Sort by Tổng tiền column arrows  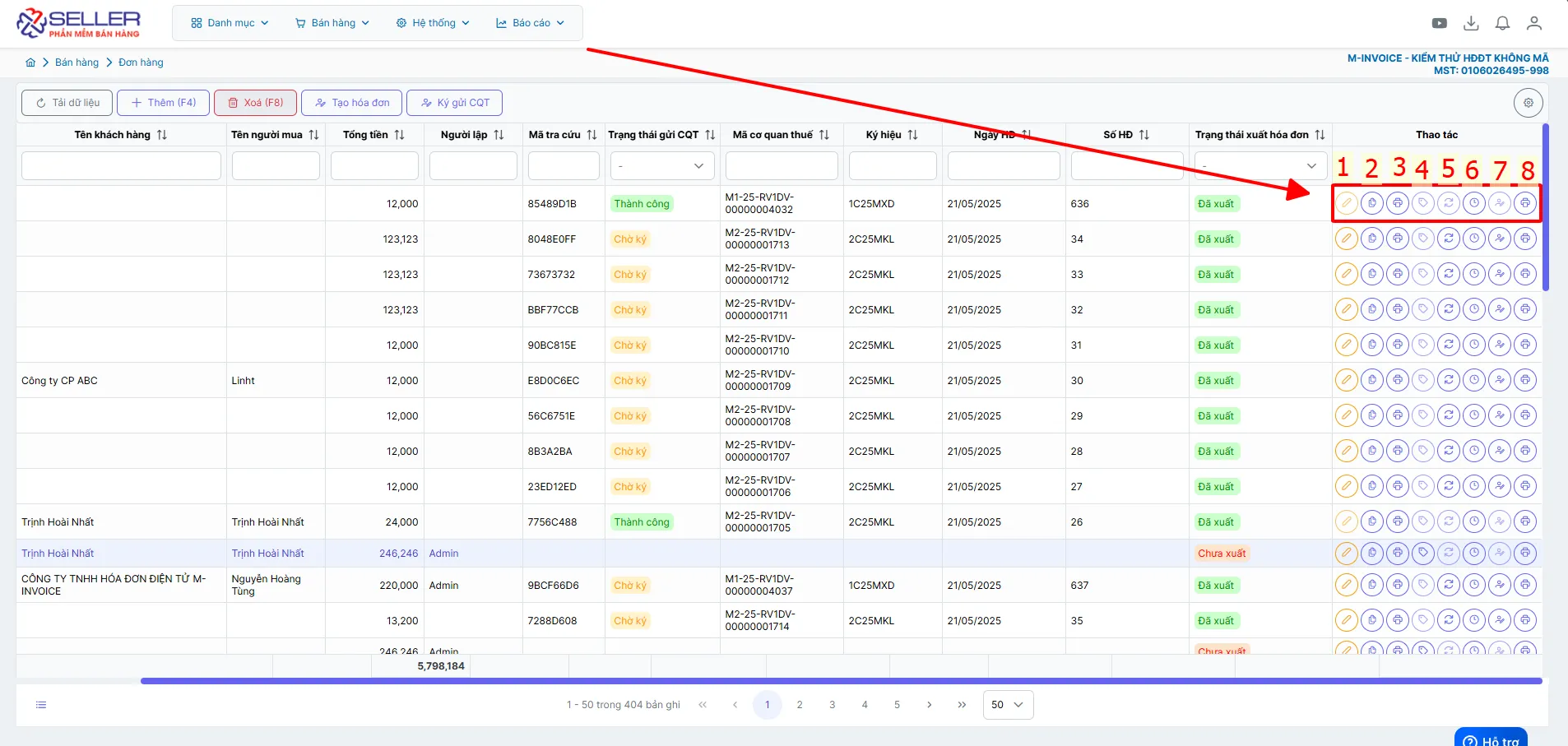399,135
